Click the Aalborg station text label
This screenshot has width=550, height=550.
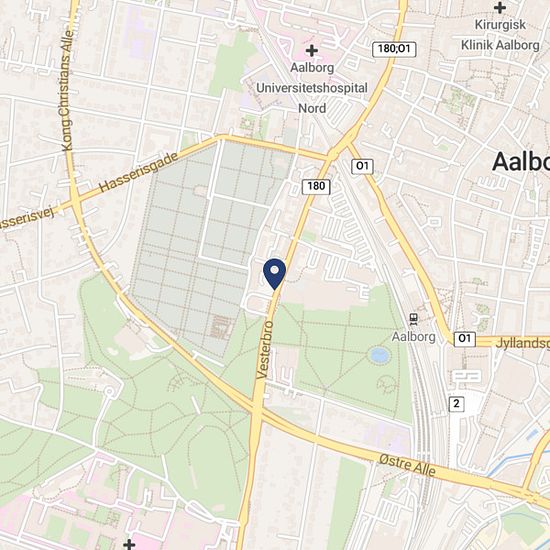pos(414,337)
